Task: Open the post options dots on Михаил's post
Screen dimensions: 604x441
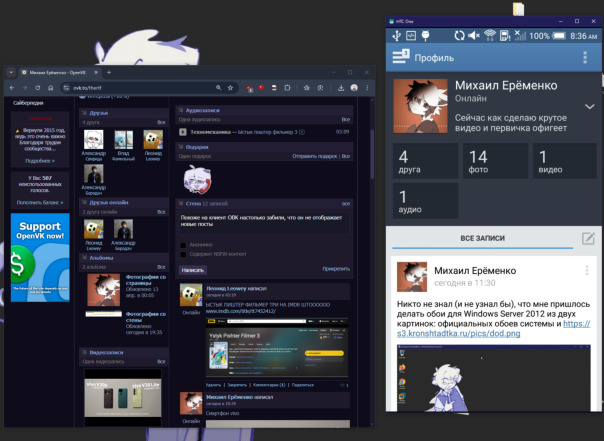Action: coord(587,271)
